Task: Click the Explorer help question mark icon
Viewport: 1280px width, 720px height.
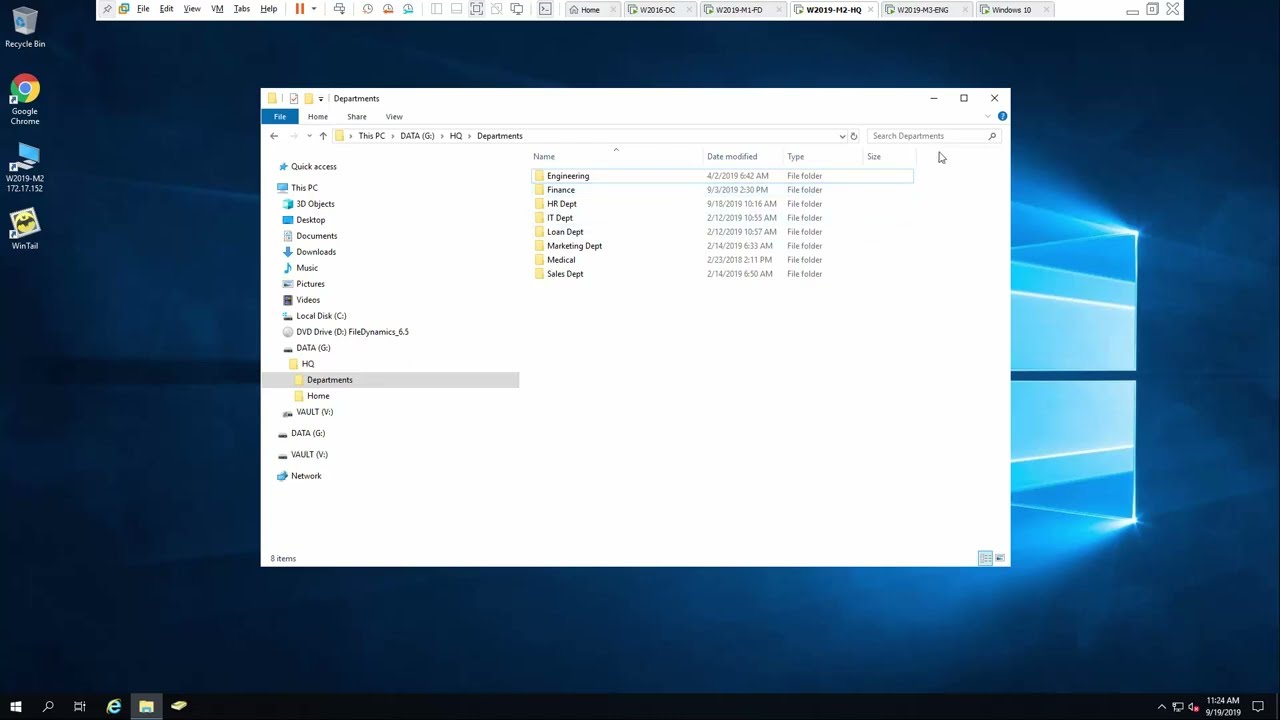Action: pos(1002,117)
